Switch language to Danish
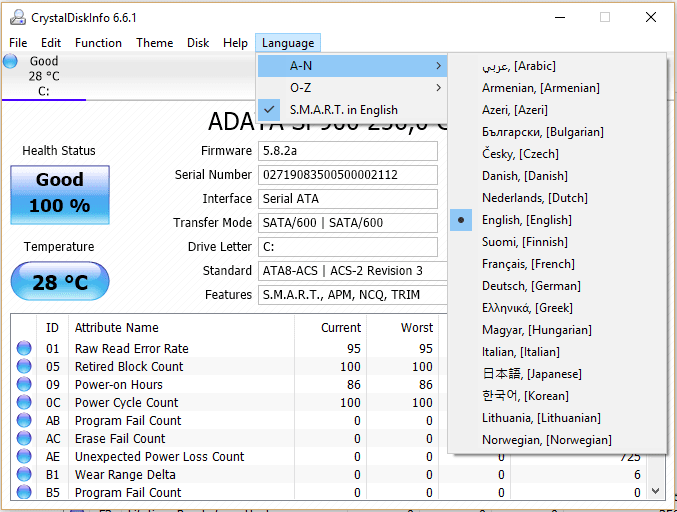This screenshot has width=677, height=512. 557,176
